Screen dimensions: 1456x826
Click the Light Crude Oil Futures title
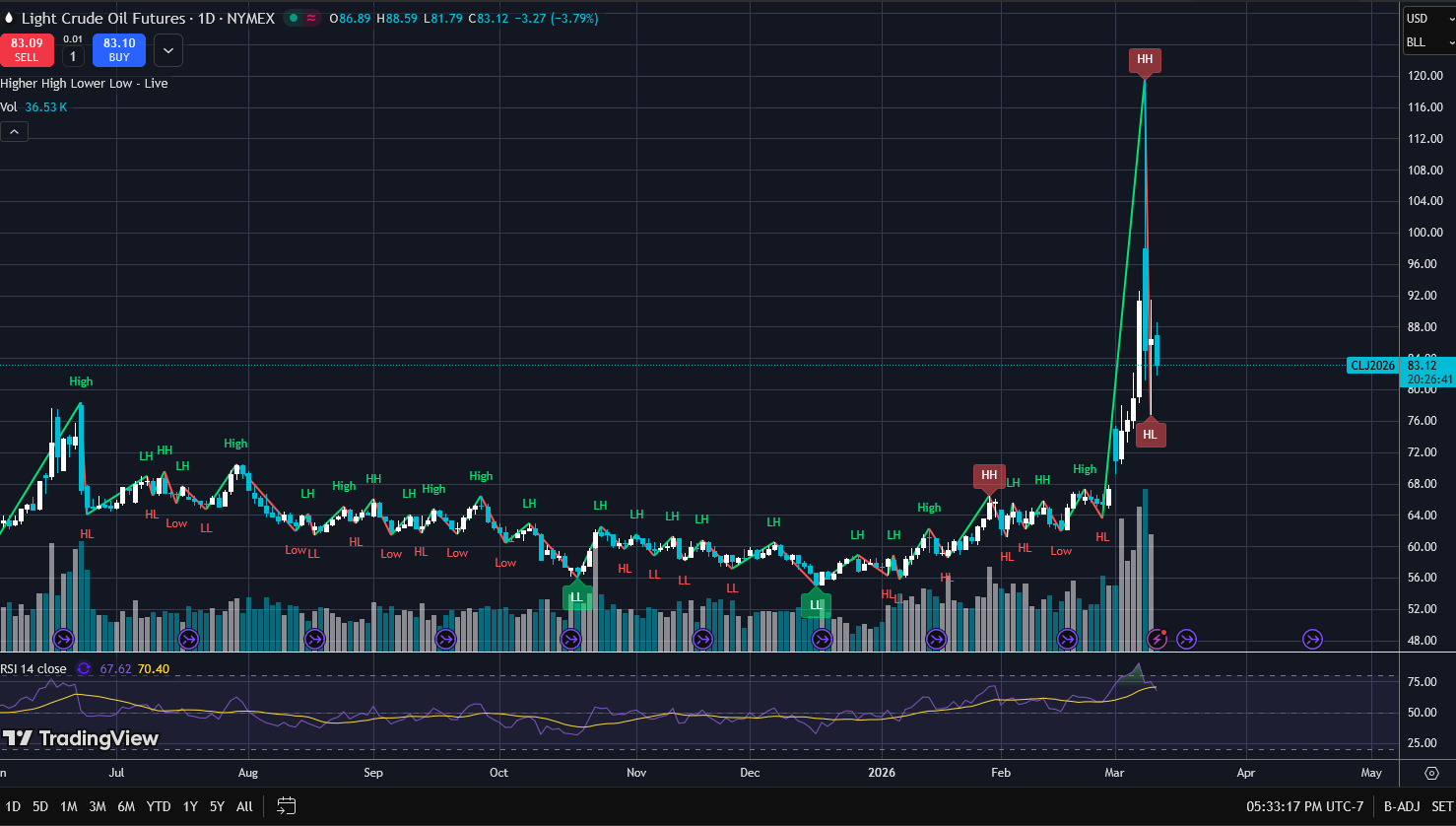[103, 18]
